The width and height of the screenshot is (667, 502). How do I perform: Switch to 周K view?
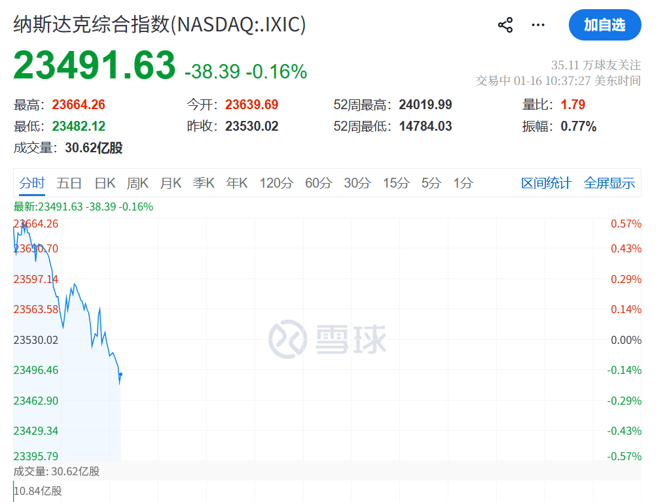click(x=138, y=183)
